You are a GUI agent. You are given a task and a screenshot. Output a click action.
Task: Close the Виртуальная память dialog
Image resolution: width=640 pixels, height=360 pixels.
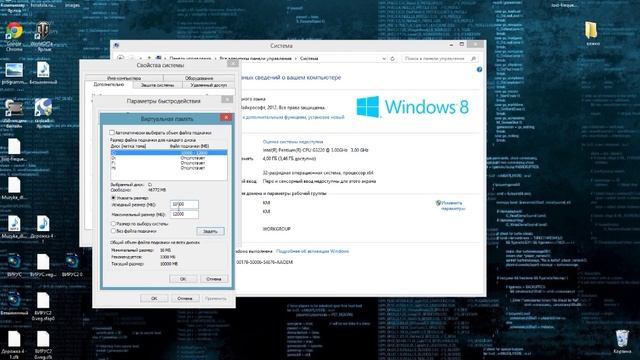tap(226, 117)
